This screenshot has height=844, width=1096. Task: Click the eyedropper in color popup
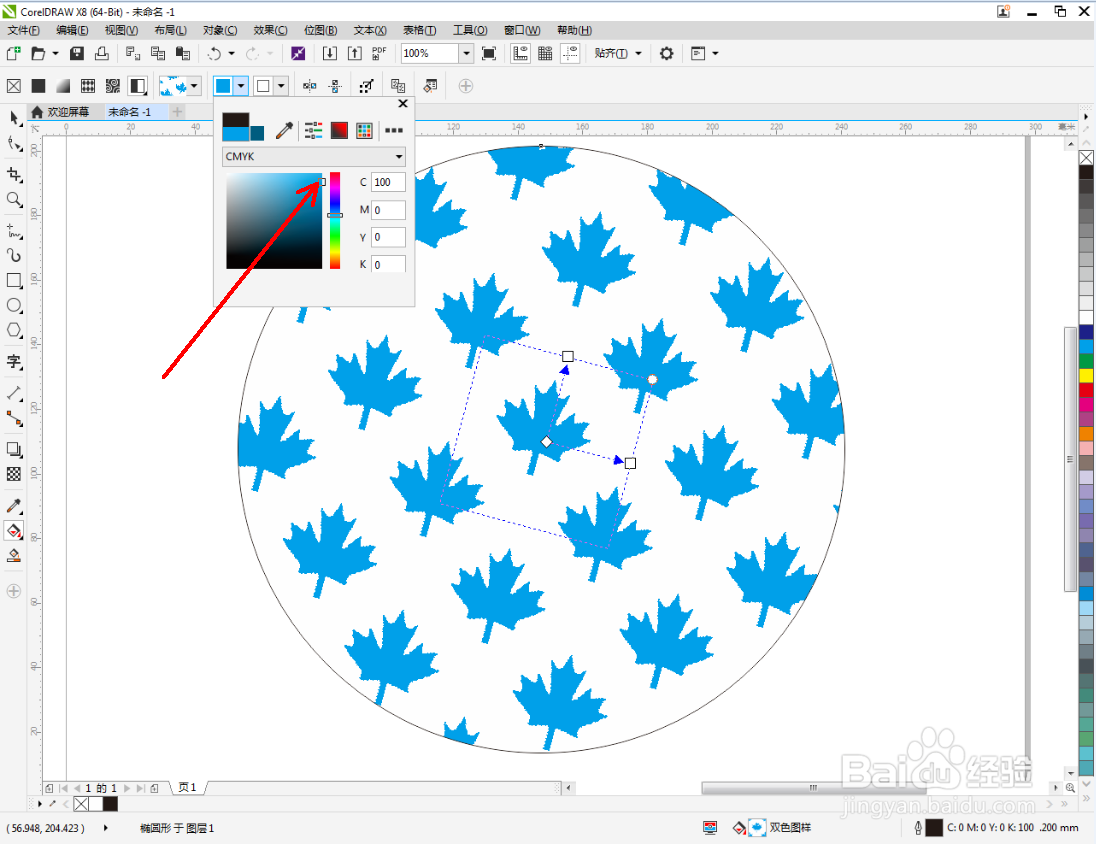(x=284, y=130)
